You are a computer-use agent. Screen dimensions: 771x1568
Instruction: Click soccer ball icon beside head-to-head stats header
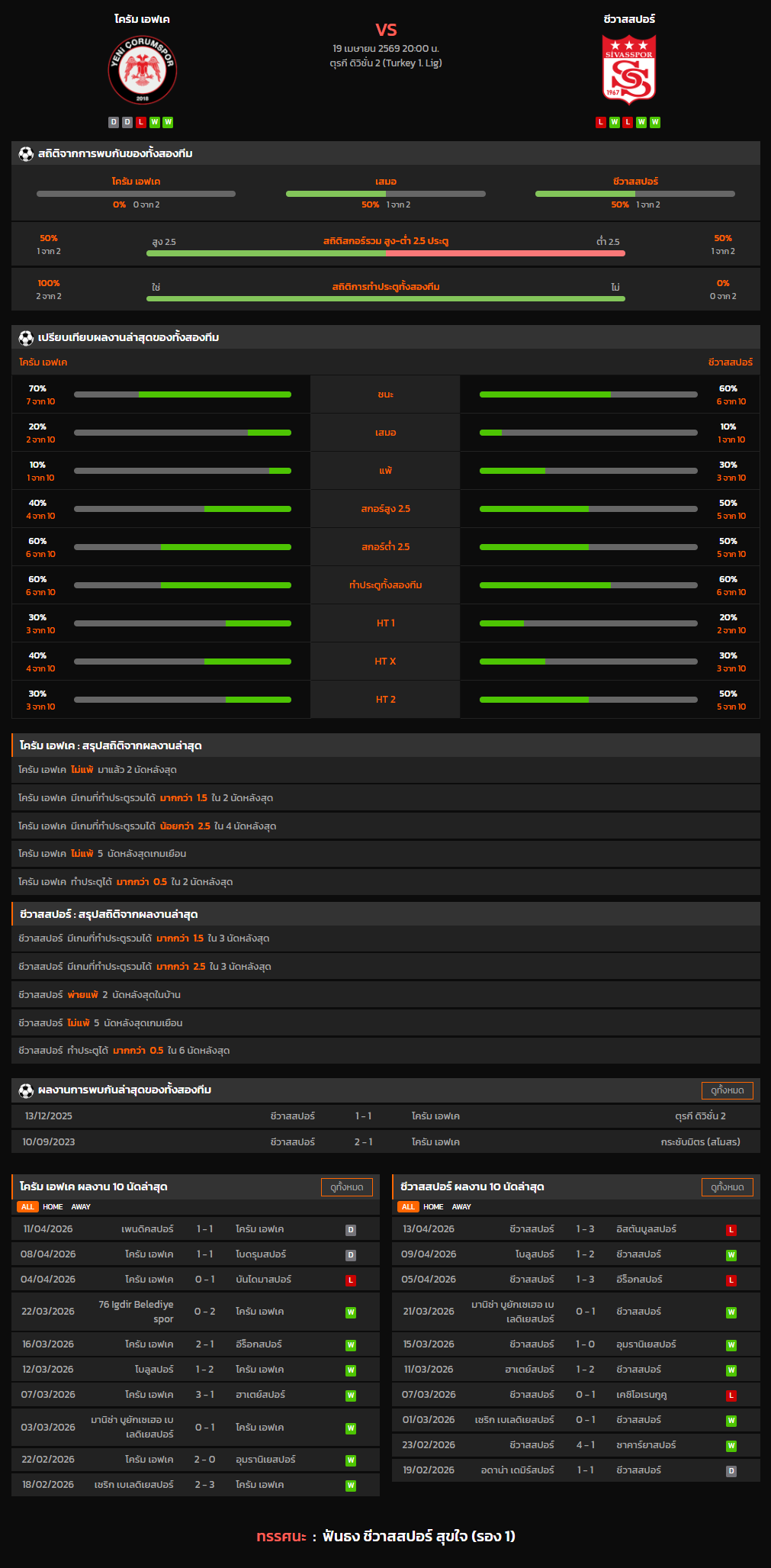pos(27,153)
